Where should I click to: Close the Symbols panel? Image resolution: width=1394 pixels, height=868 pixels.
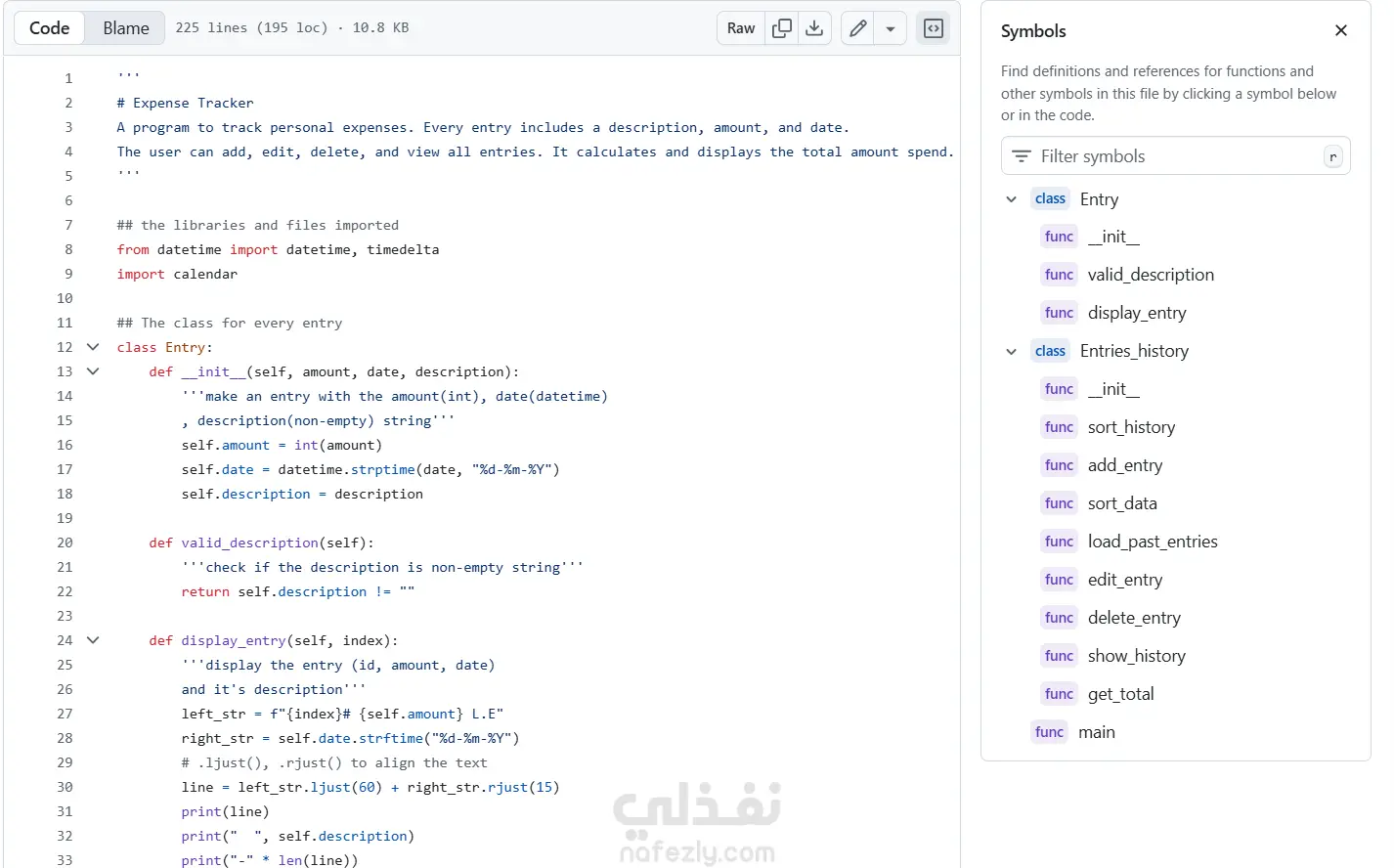[x=1341, y=30]
